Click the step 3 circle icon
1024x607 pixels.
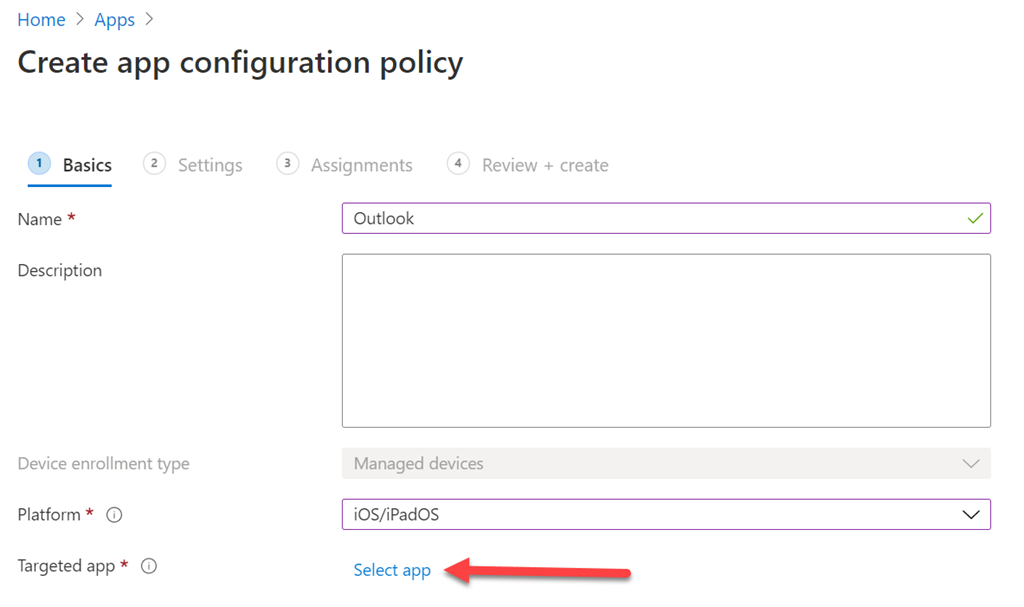(x=287, y=164)
